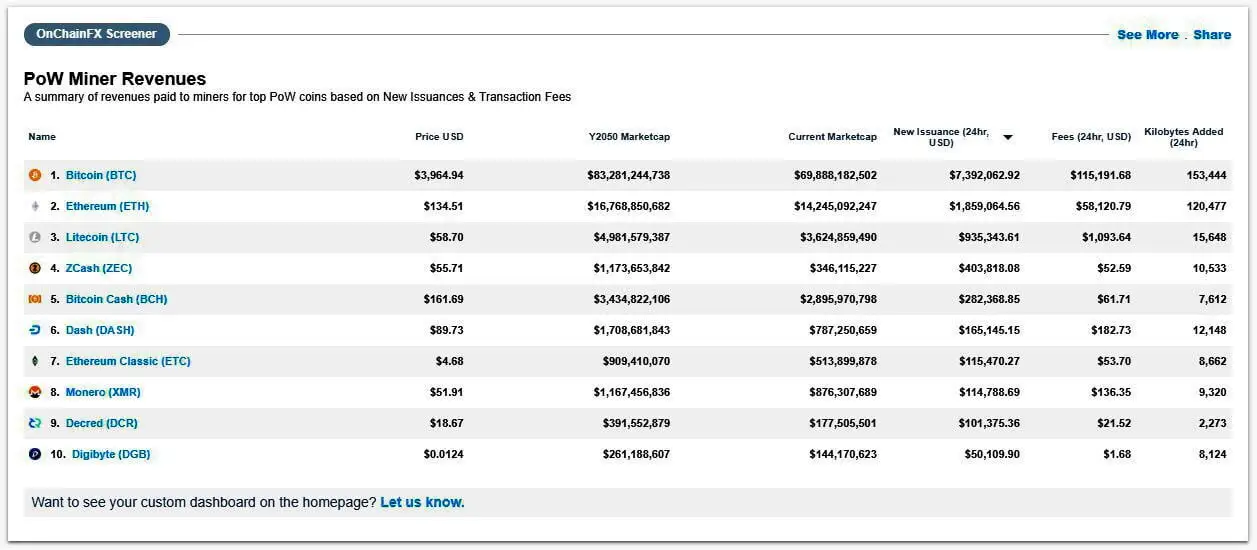Sort by Current Marketcap column header
This screenshot has width=1257, height=550.
point(832,137)
